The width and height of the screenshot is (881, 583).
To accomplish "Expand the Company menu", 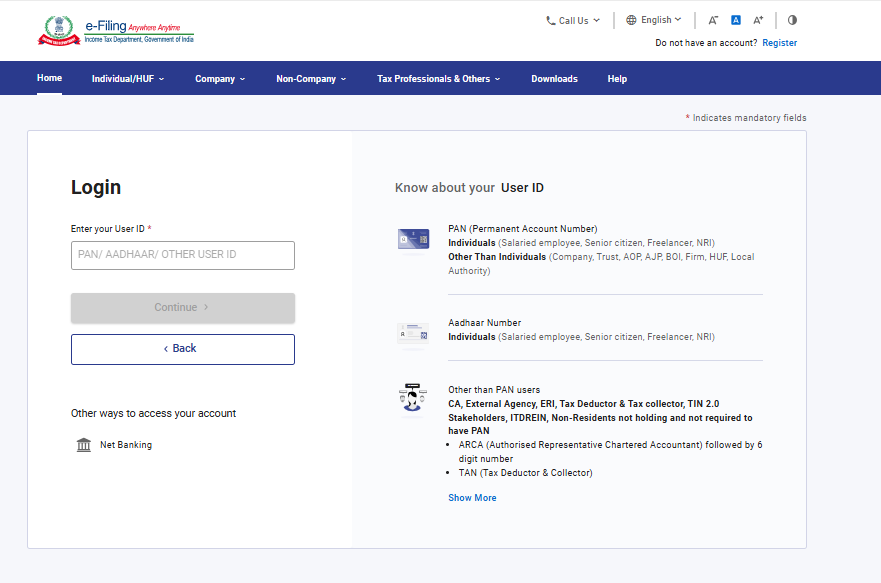I will coord(220,79).
